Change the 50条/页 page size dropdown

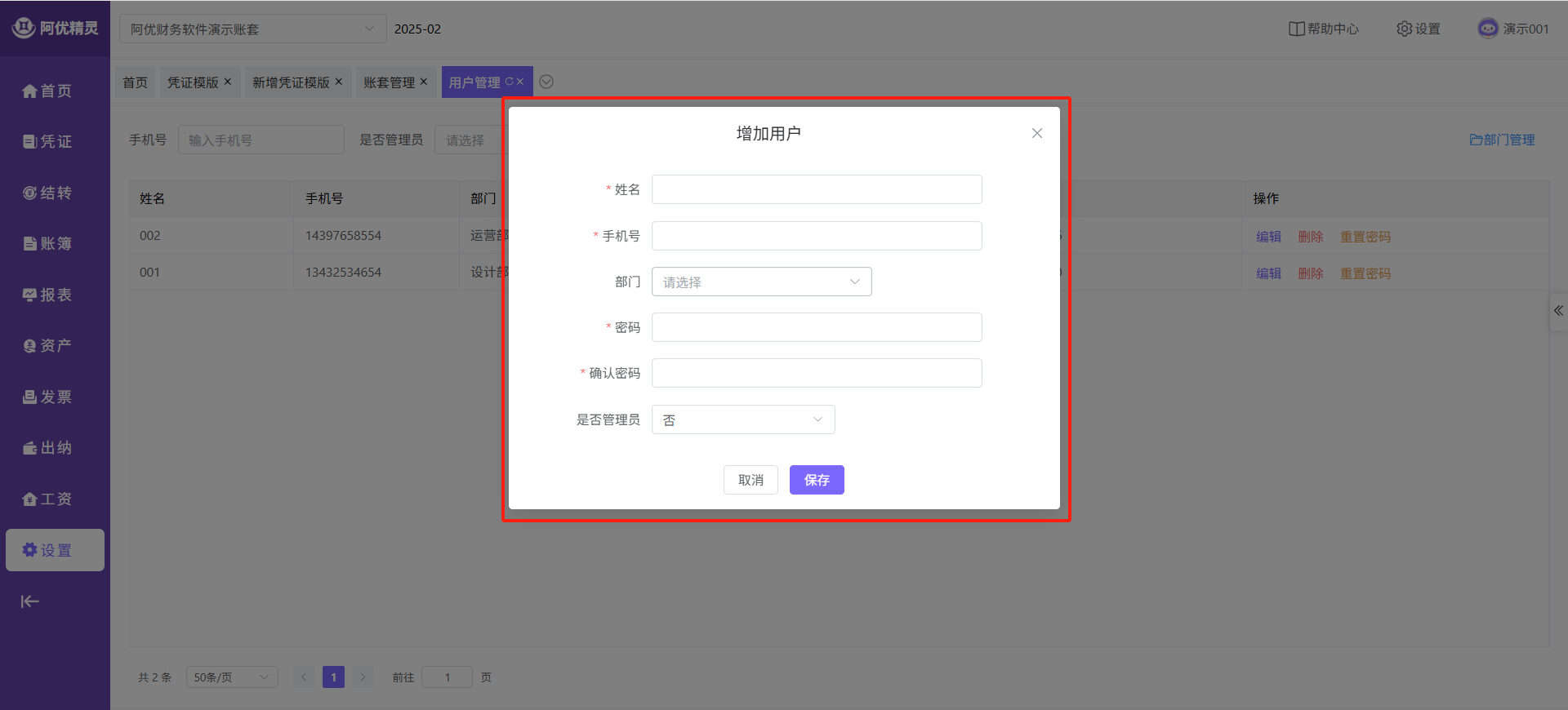231,677
